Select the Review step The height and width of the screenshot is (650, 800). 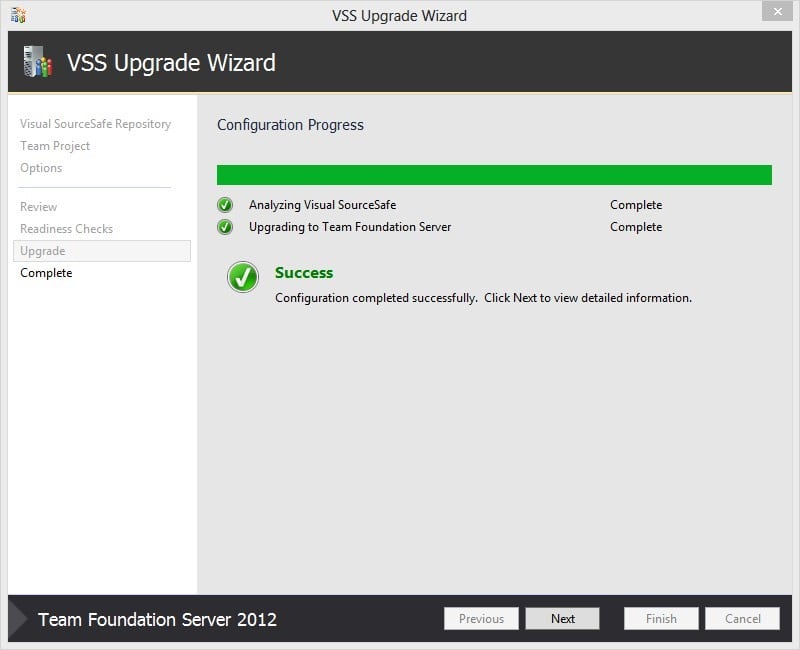pyautogui.click(x=39, y=207)
